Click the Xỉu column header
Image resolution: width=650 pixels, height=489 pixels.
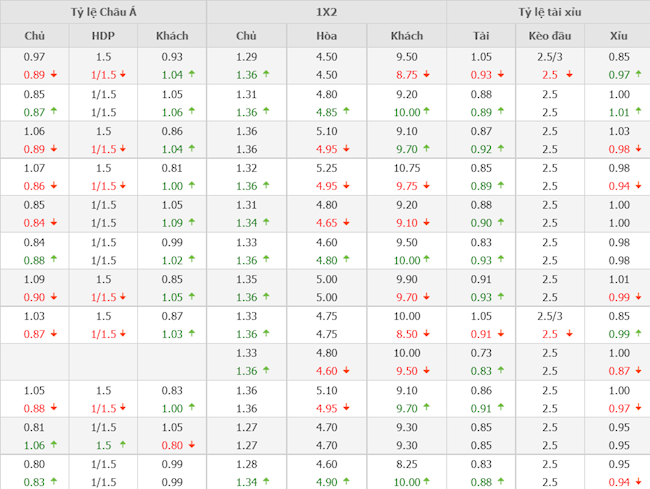pos(619,36)
